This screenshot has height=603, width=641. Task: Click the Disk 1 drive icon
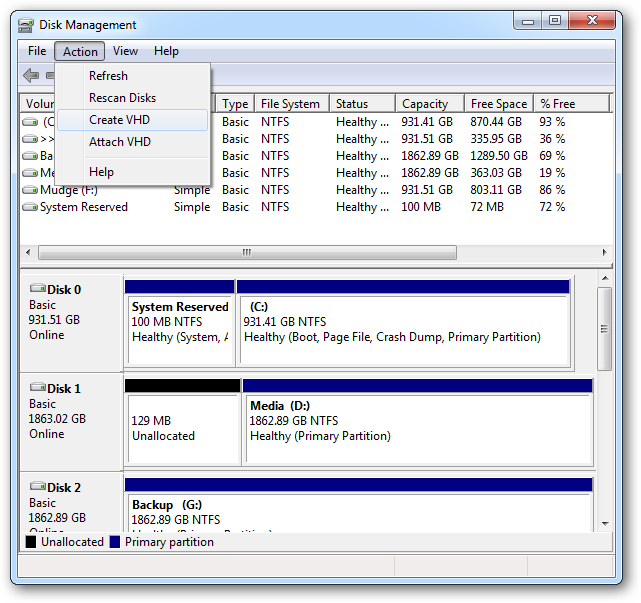[38, 387]
